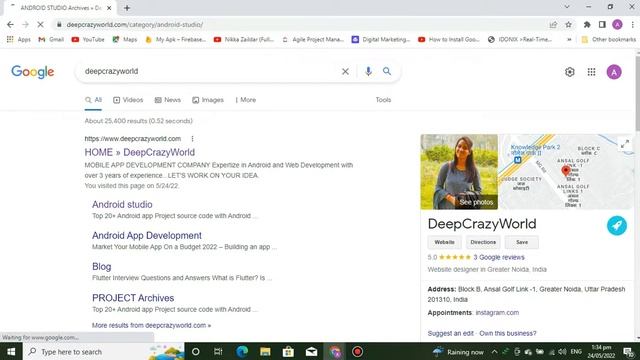
Task: Click the Google logo
Action: (x=33, y=72)
